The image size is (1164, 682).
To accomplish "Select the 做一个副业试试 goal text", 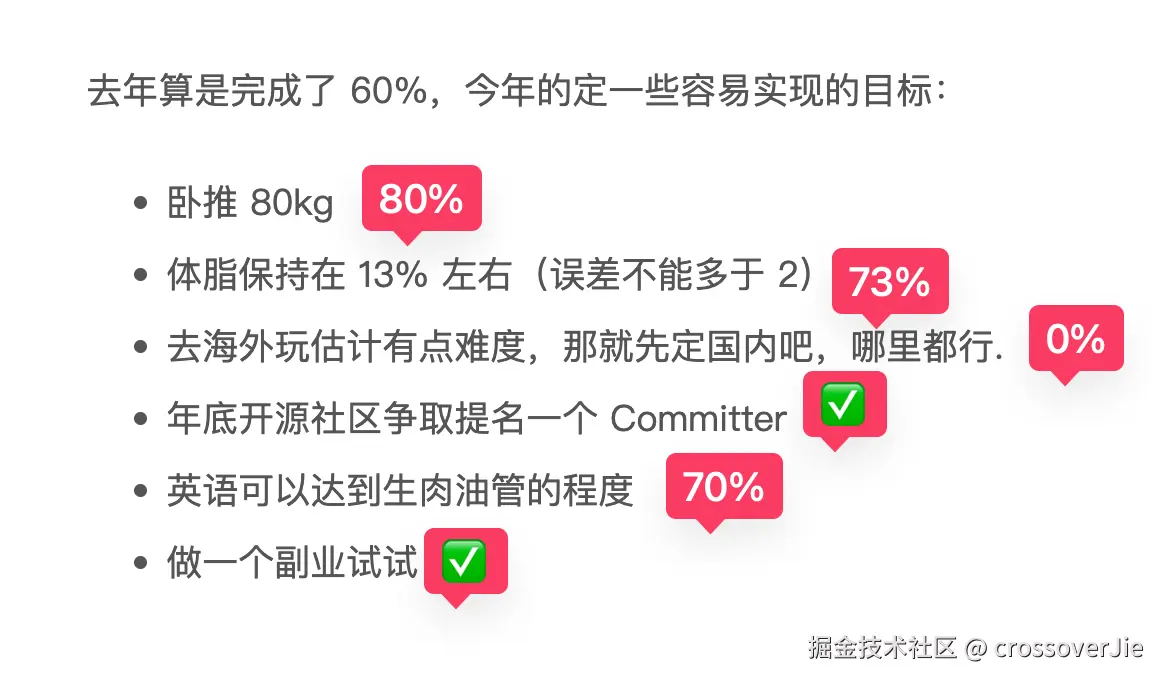I will click(291, 563).
